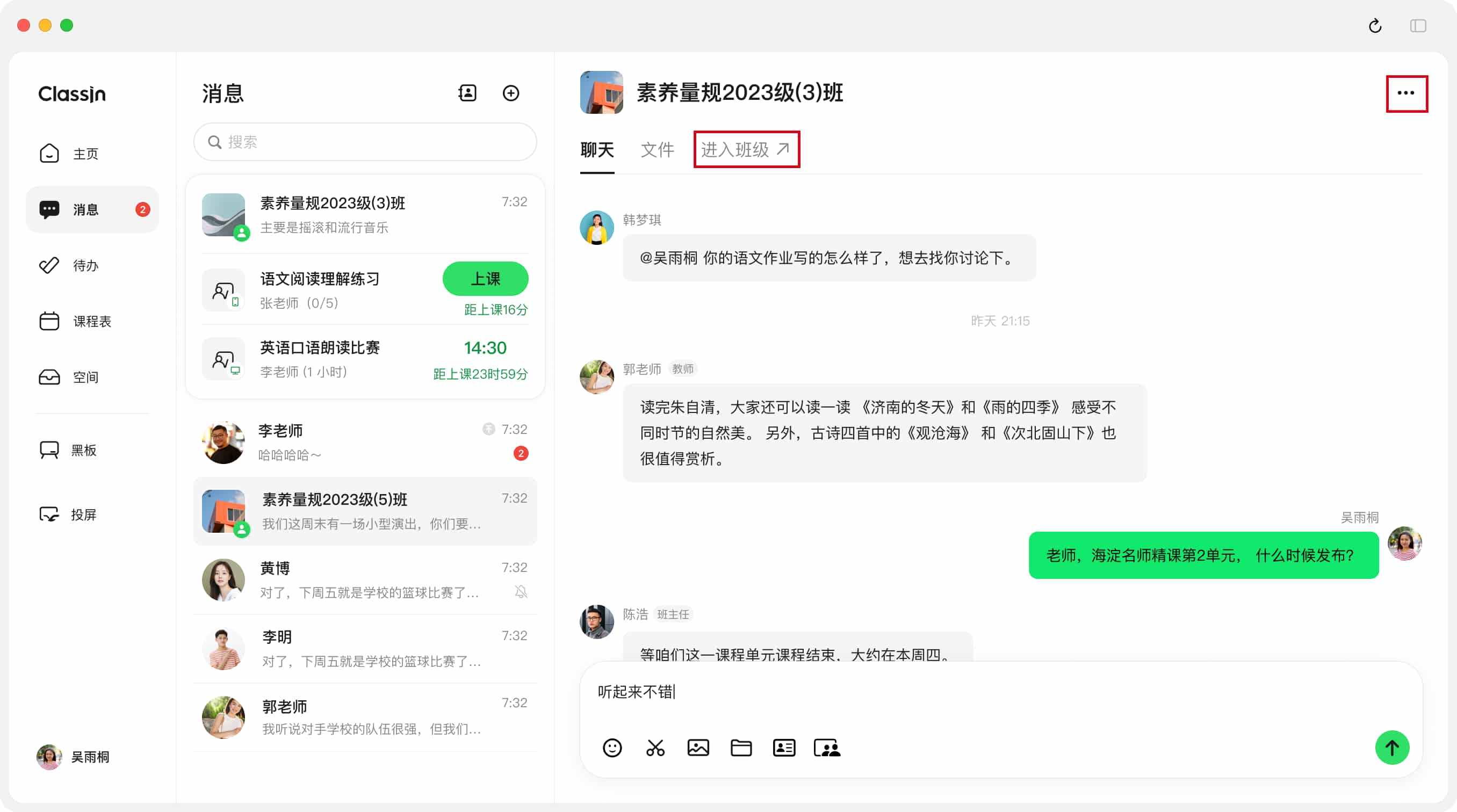
Task: Click 陈浩's avatar in chat
Action: (x=597, y=622)
